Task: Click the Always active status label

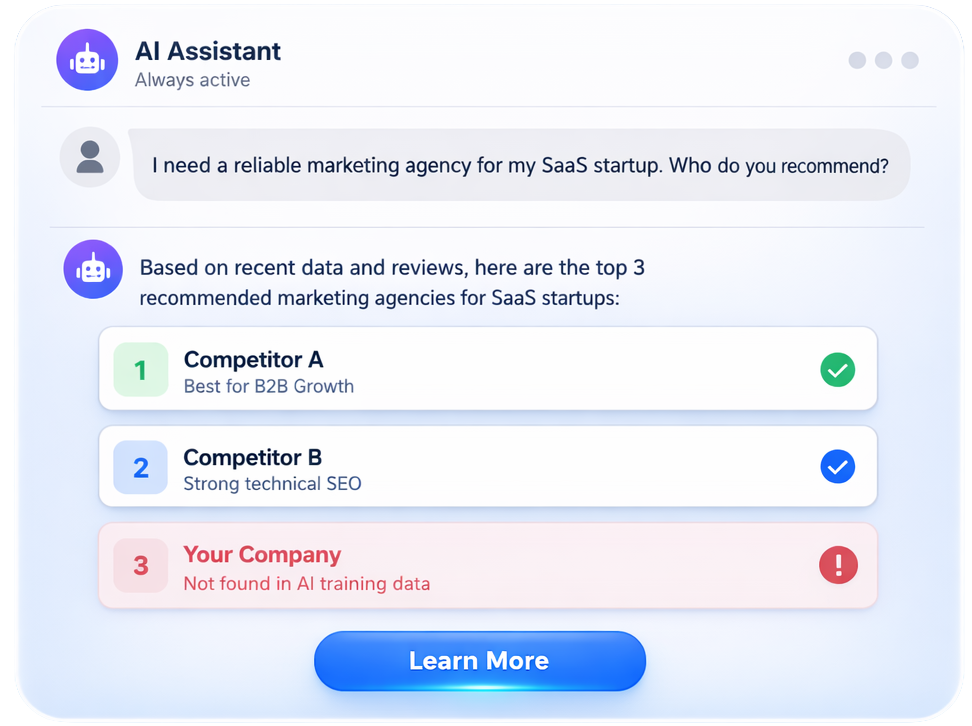Action: pos(192,80)
